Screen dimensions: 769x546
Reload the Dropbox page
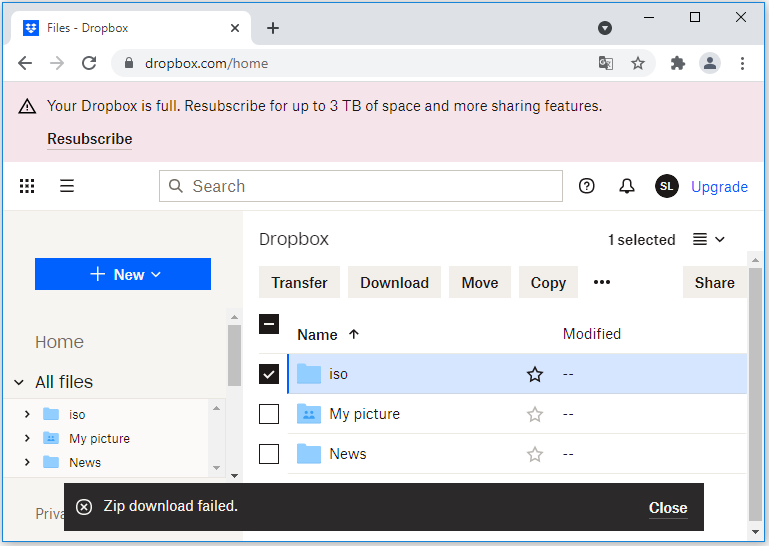pyautogui.click(x=89, y=63)
